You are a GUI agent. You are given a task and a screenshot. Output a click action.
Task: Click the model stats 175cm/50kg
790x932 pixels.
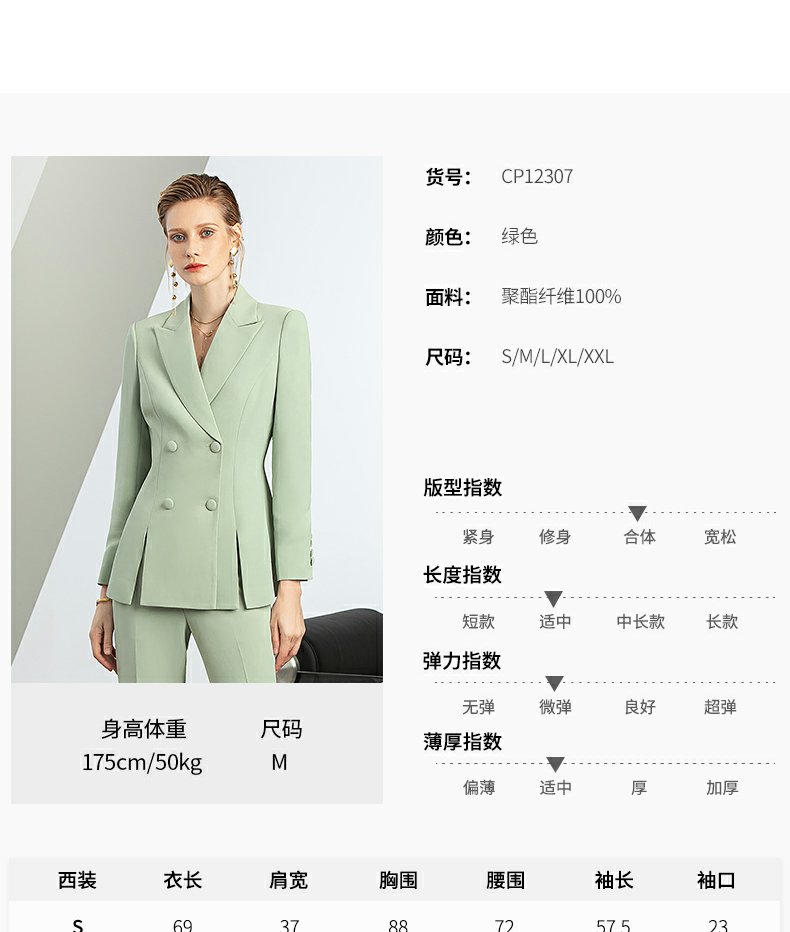coord(142,762)
